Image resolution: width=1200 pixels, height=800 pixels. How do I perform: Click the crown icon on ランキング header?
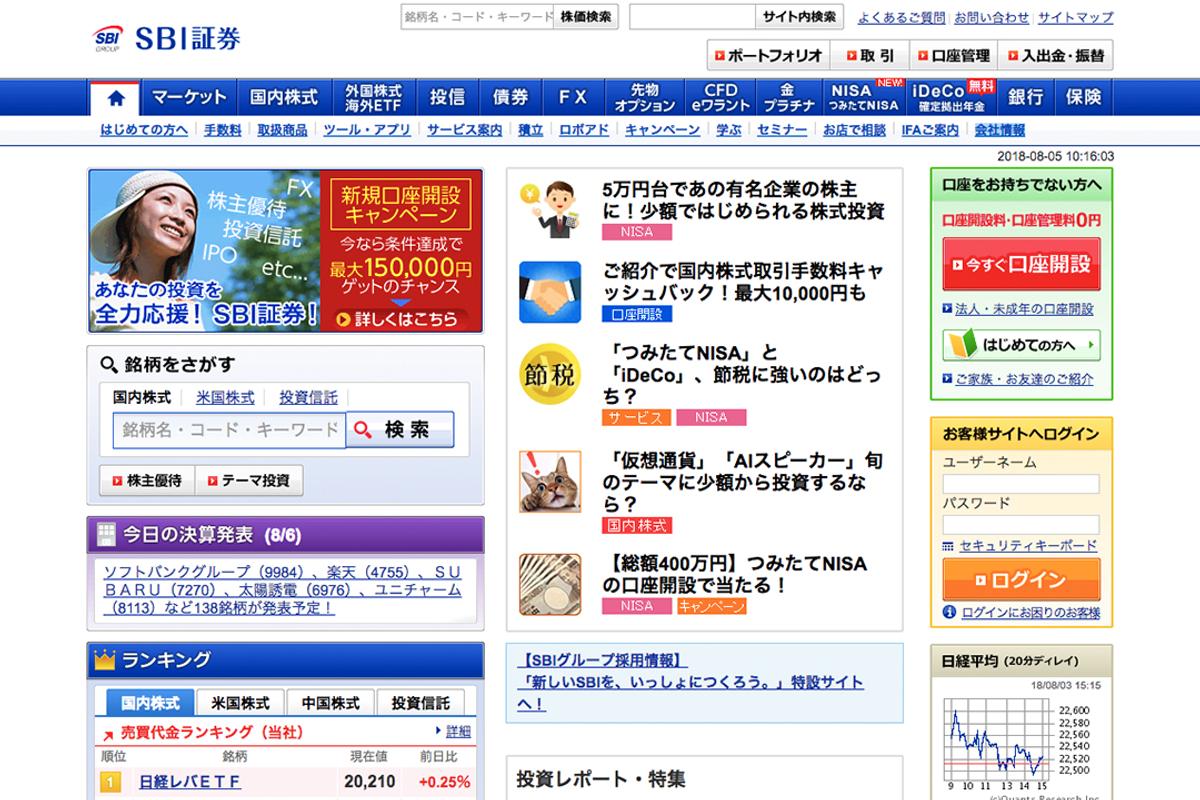(x=104, y=660)
